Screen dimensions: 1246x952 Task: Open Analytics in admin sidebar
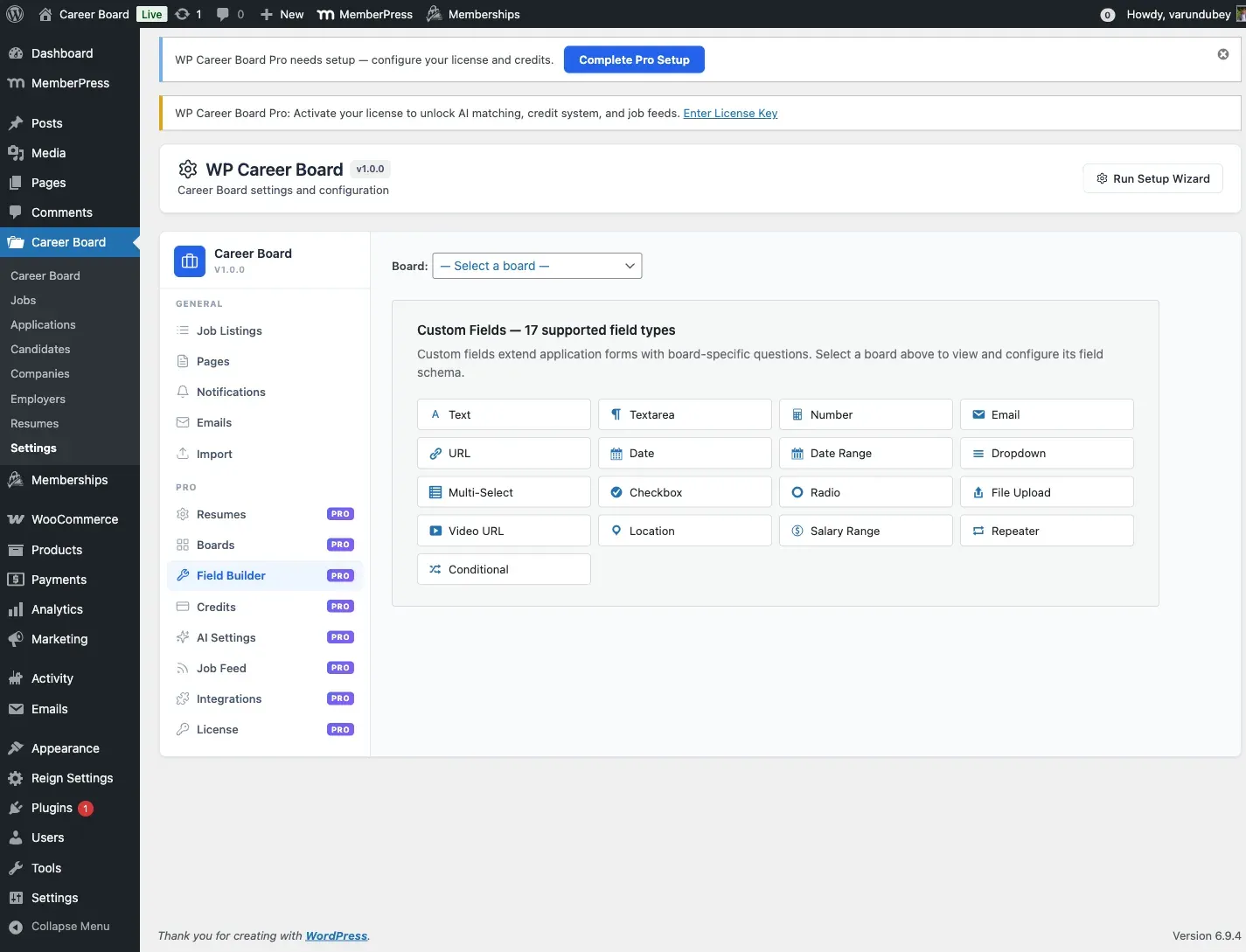click(x=70, y=609)
